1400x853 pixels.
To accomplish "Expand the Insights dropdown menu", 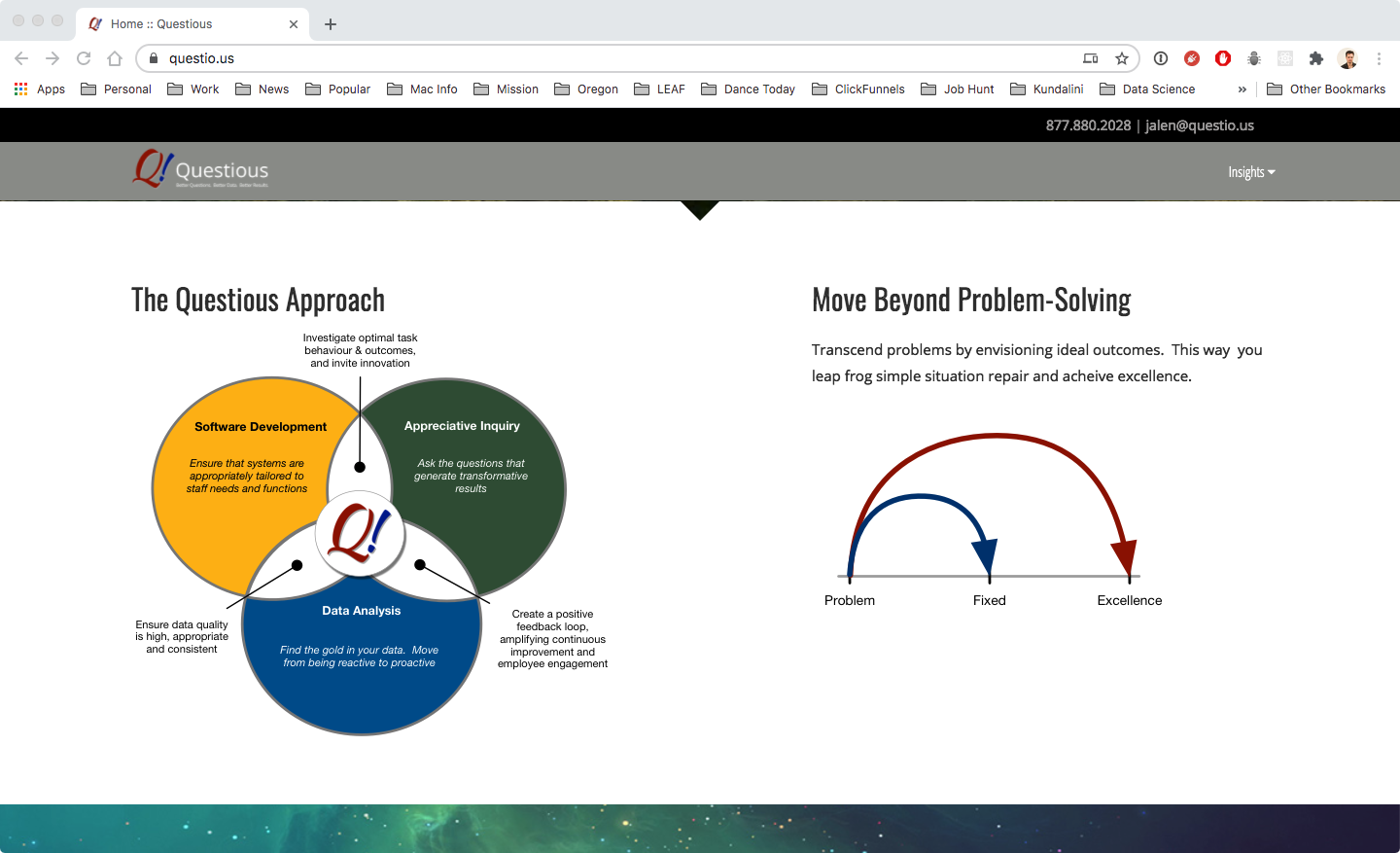I will click(x=1251, y=172).
